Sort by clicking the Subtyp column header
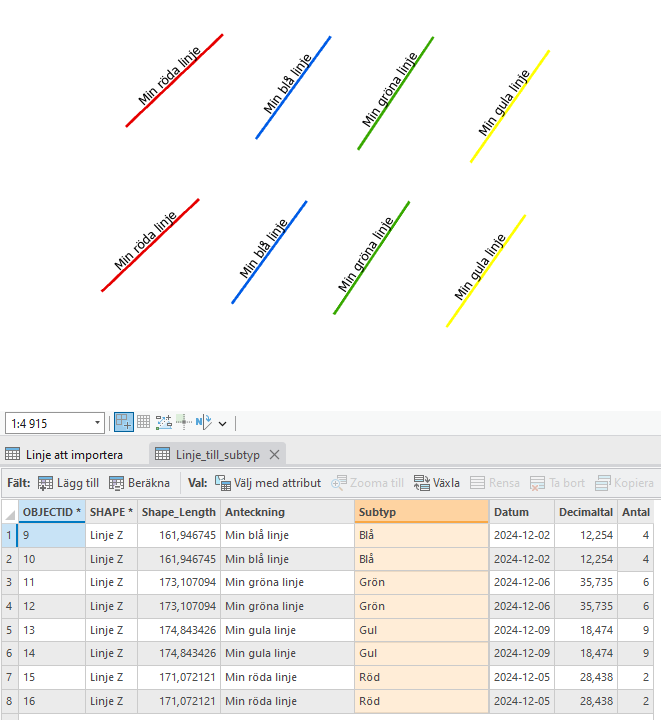 (x=420, y=512)
